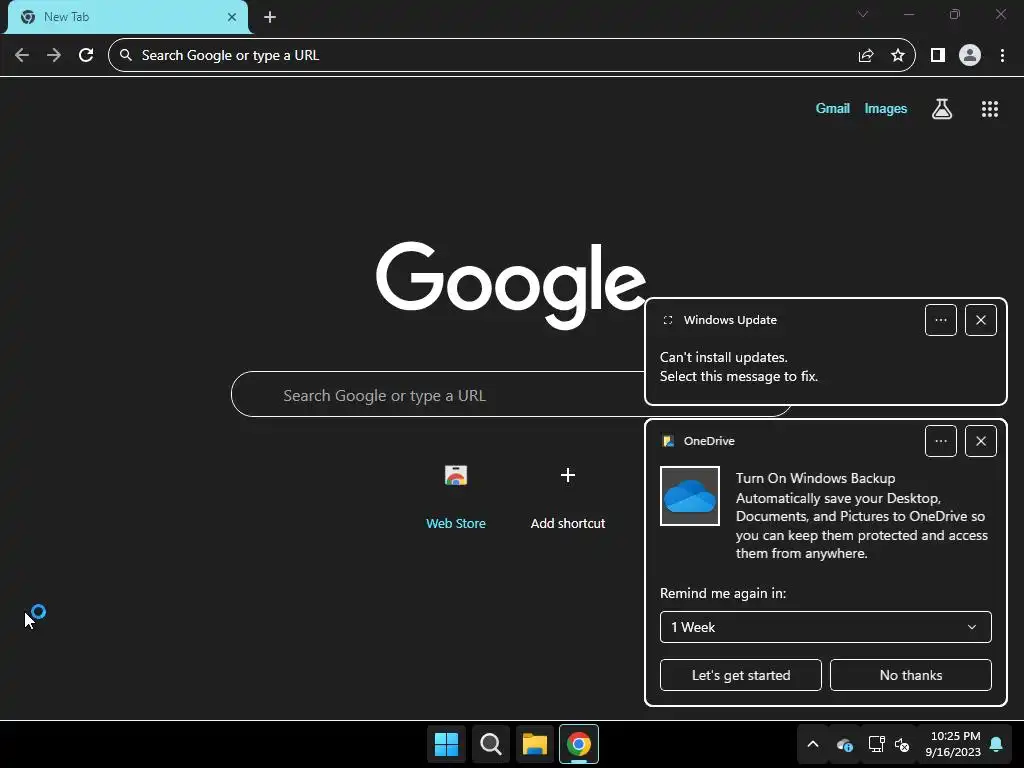Click the muted volume tray icon
The height and width of the screenshot is (768, 1024).
pos(902,744)
